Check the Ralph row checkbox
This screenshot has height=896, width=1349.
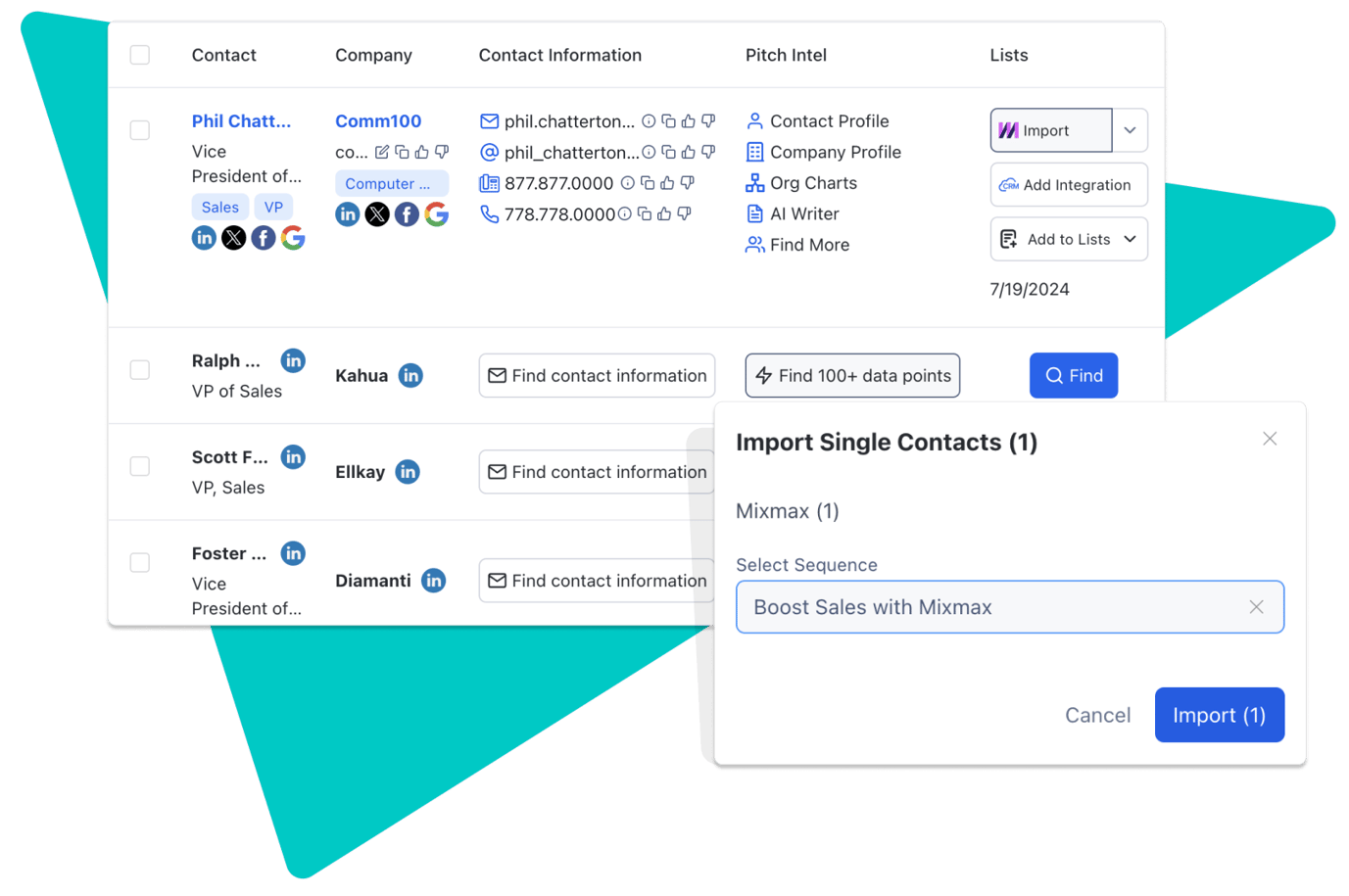click(140, 370)
